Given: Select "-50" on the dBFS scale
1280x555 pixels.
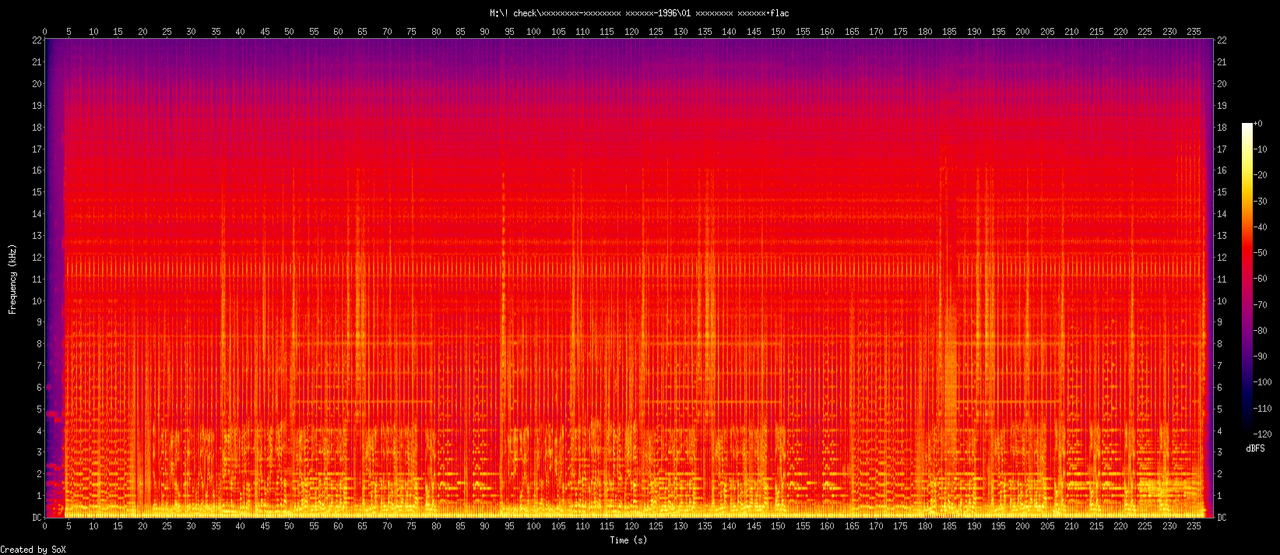Looking at the screenshot, I should point(1263,253).
